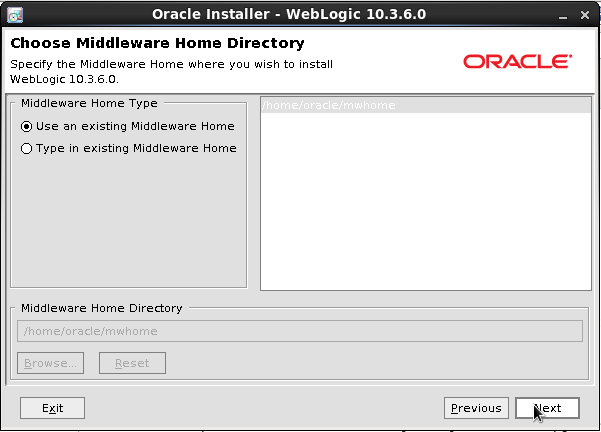Click the Reset button

[x=132, y=363]
